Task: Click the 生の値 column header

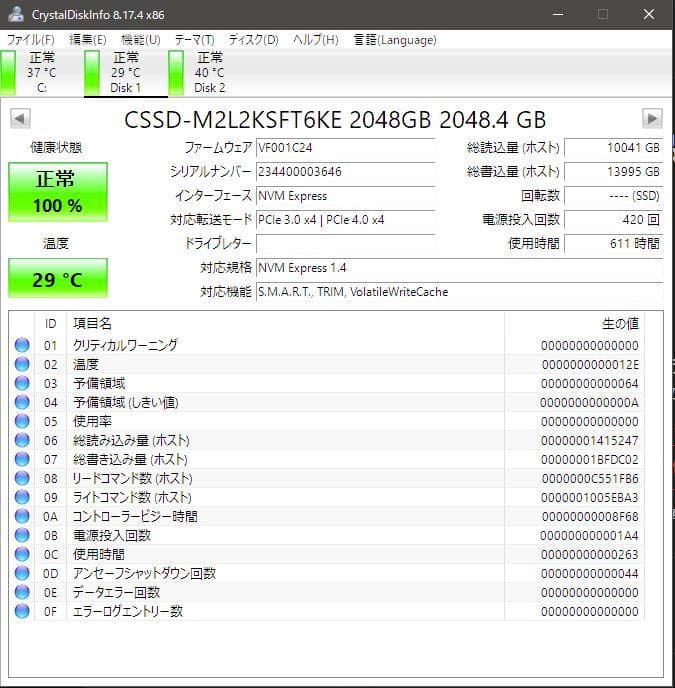Action: (x=574, y=324)
